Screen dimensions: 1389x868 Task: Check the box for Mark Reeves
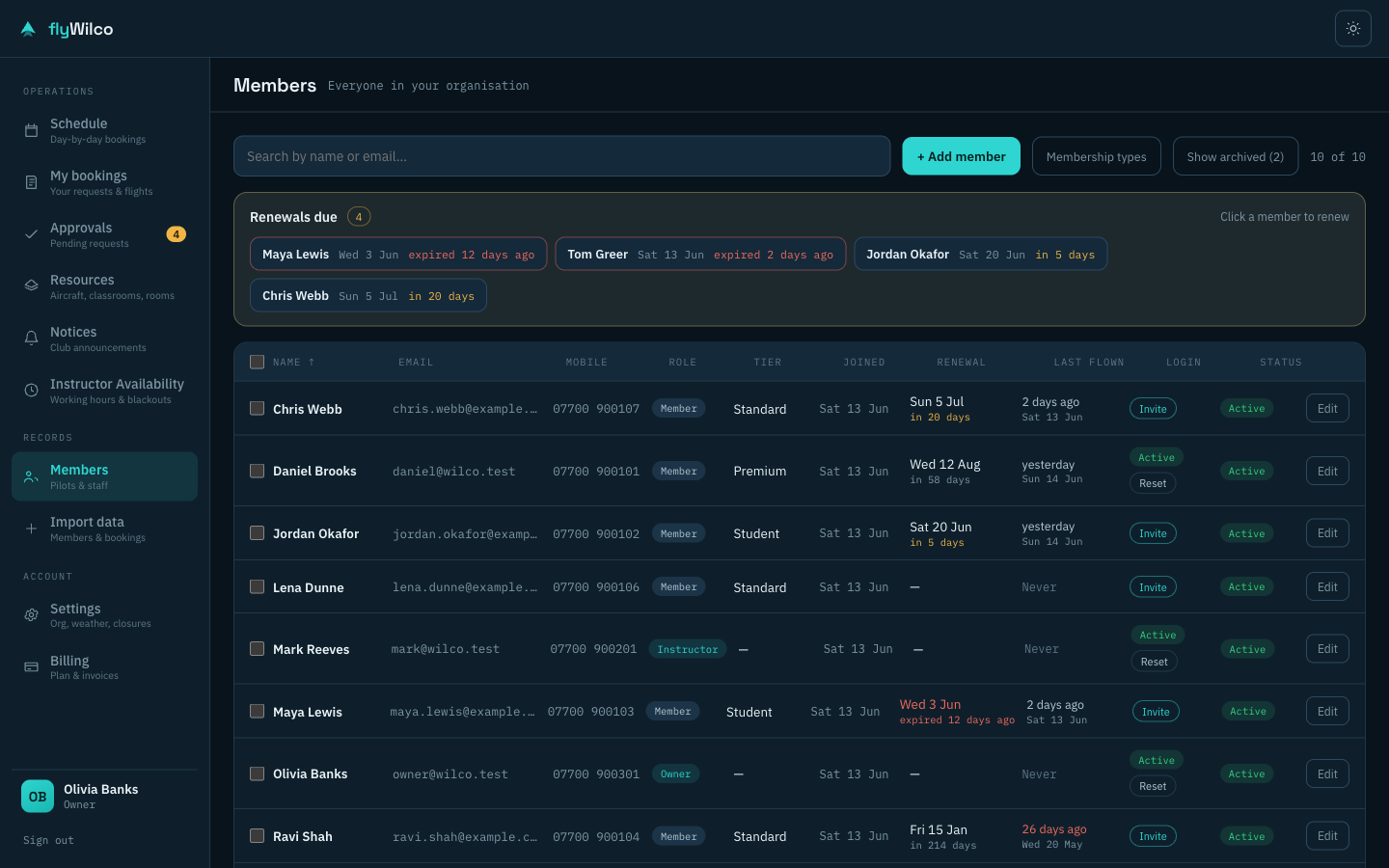(x=257, y=649)
